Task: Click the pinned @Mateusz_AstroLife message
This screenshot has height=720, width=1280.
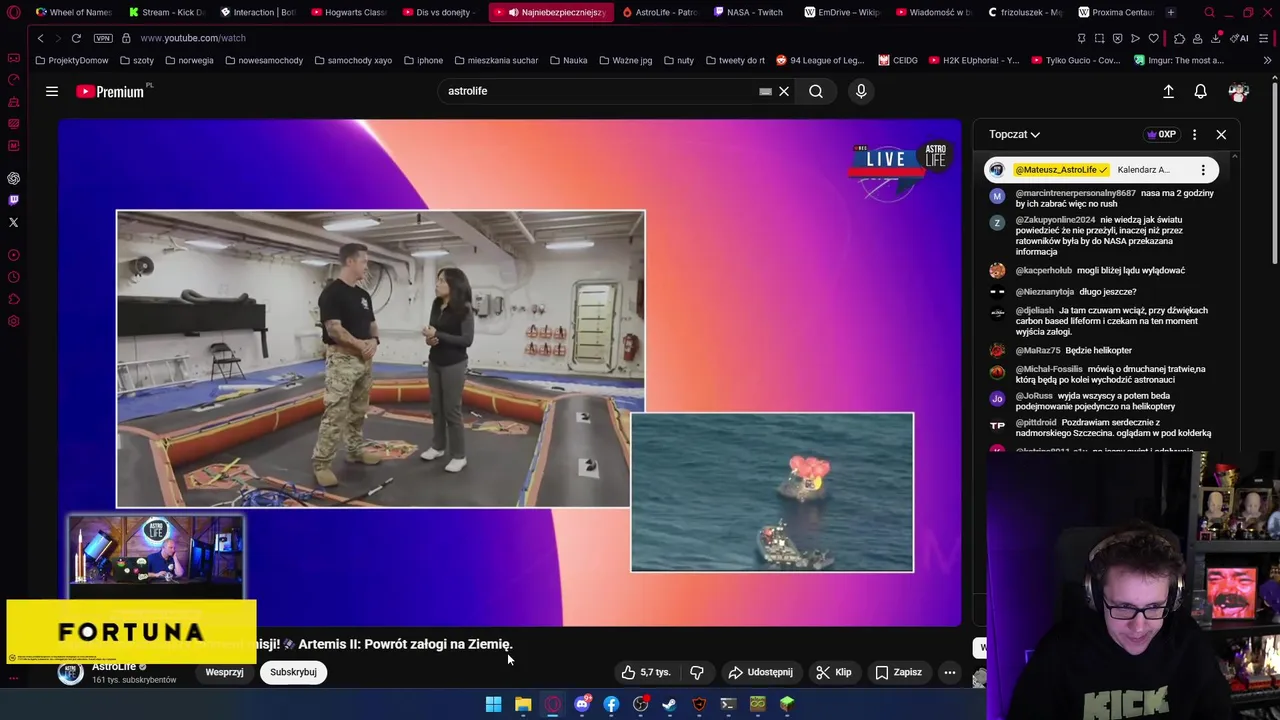Action: [x=1101, y=170]
